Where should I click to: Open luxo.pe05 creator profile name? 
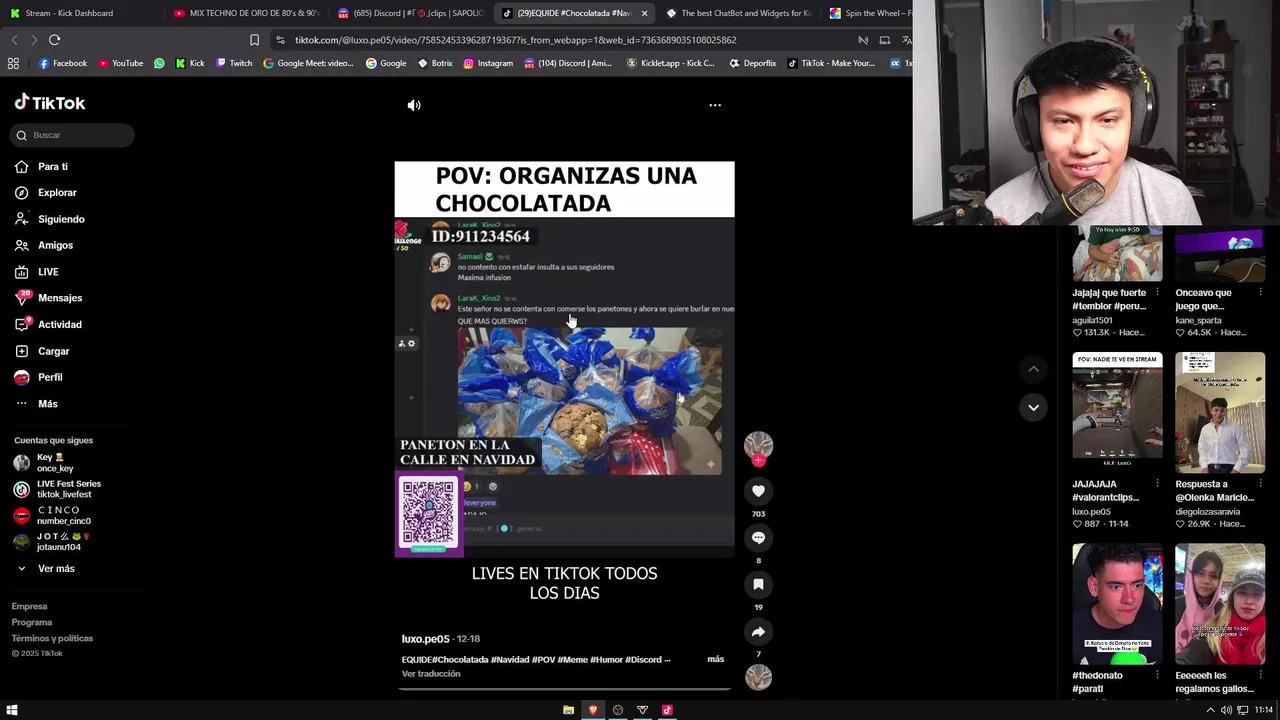tap(425, 639)
